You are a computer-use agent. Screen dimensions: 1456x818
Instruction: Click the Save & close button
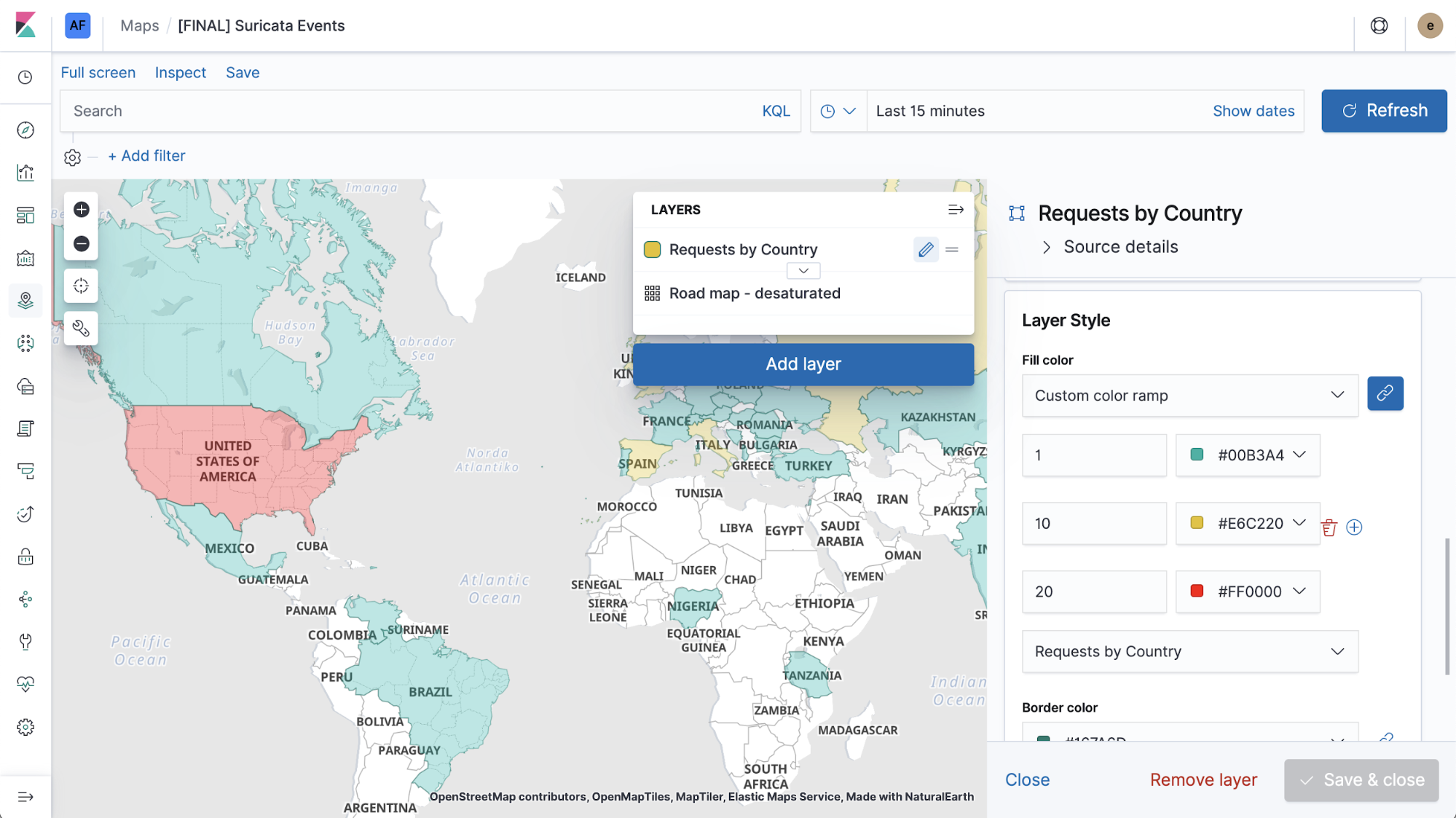(x=1361, y=780)
